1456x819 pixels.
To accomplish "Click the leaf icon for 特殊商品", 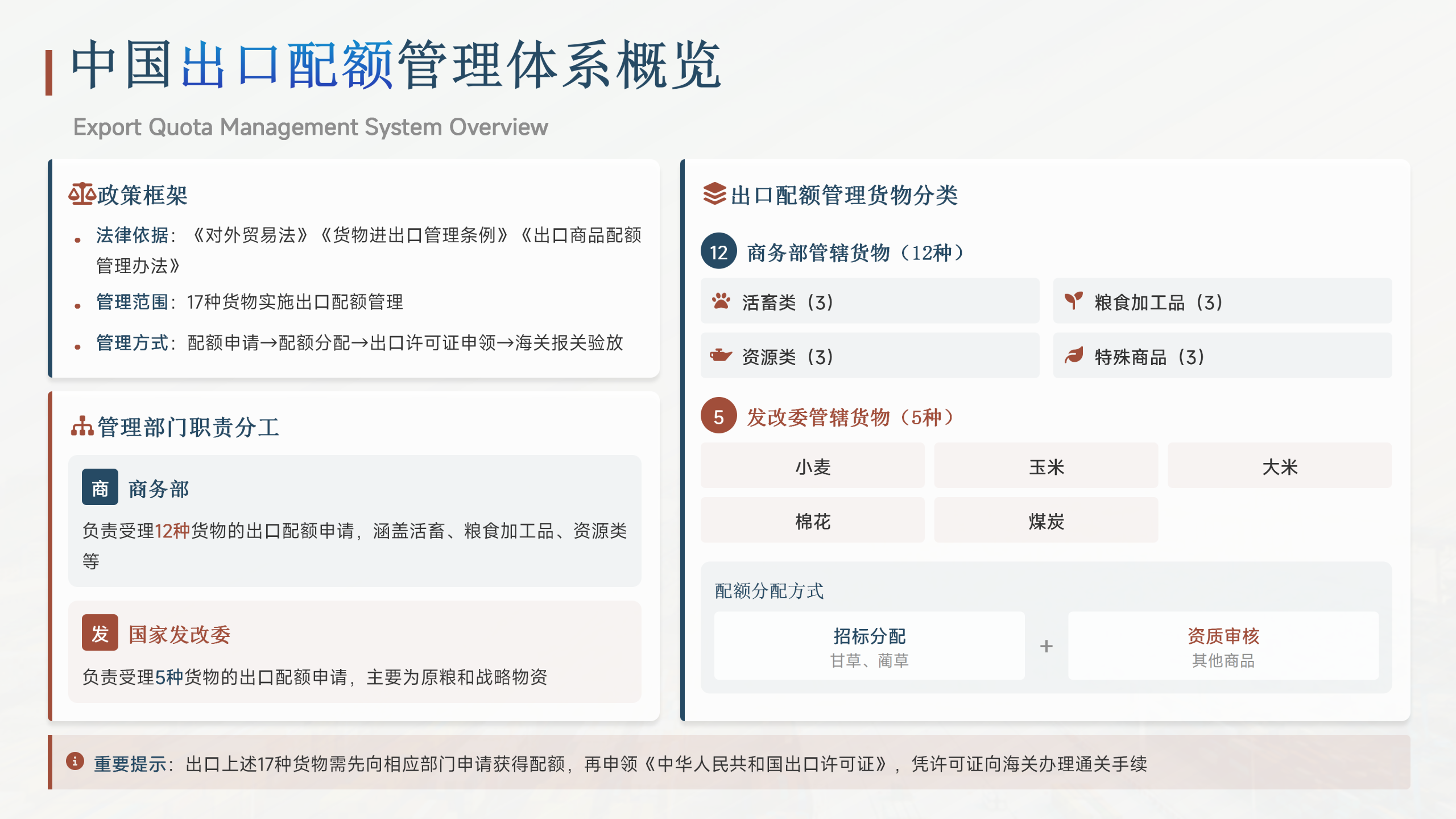I will point(1073,355).
